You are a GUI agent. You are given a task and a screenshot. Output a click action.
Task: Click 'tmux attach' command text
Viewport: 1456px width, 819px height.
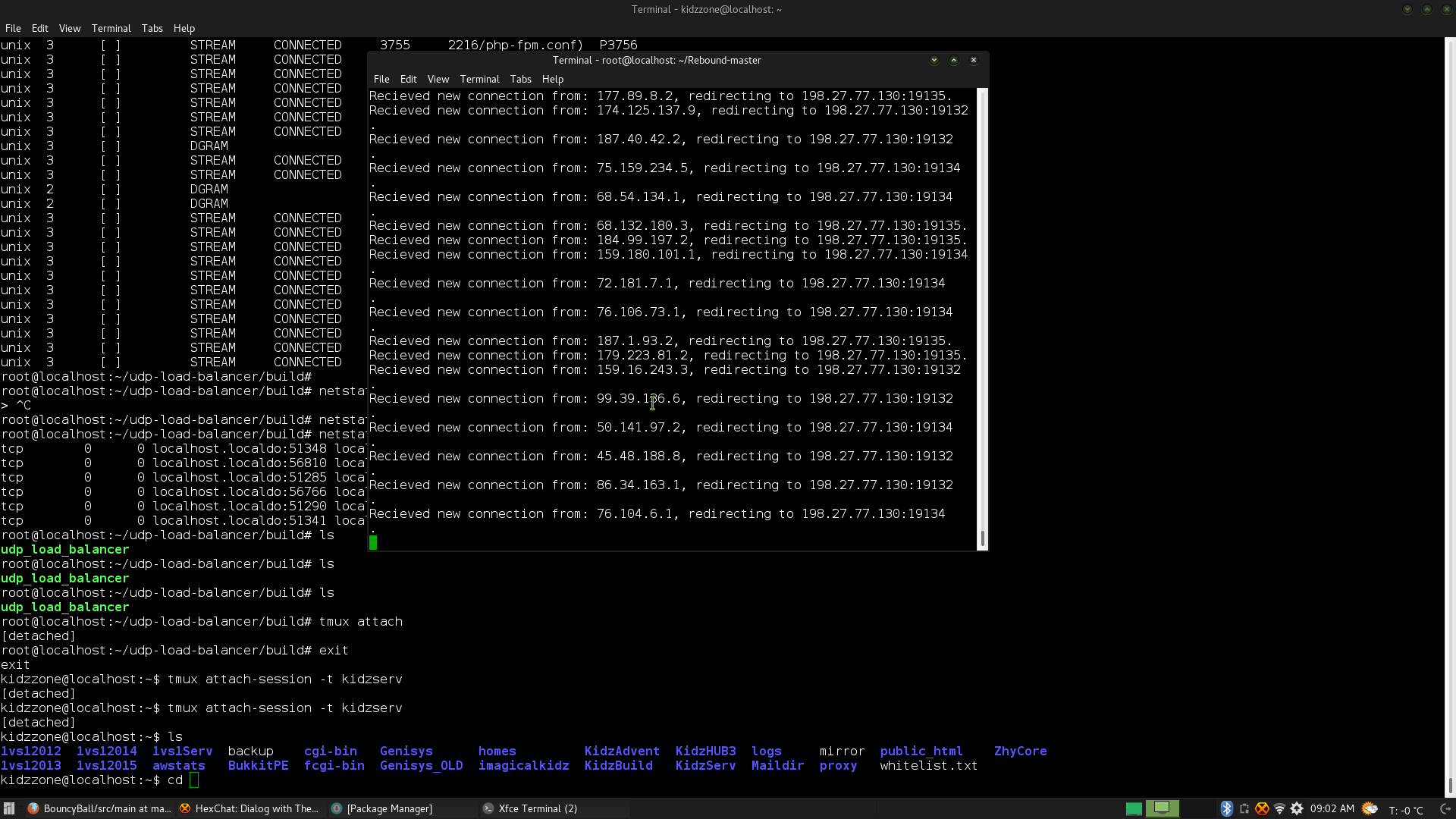361,621
